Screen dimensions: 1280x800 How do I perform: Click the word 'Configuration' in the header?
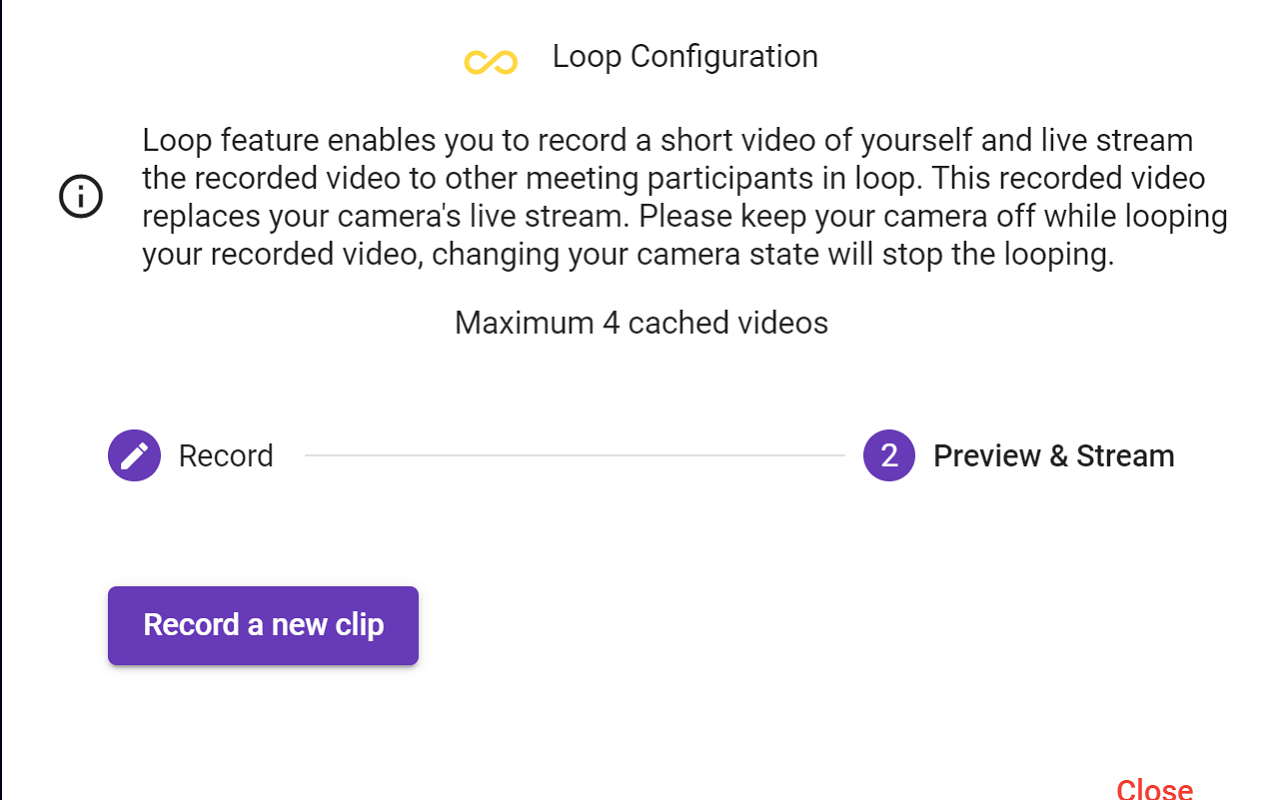coord(724,57)
